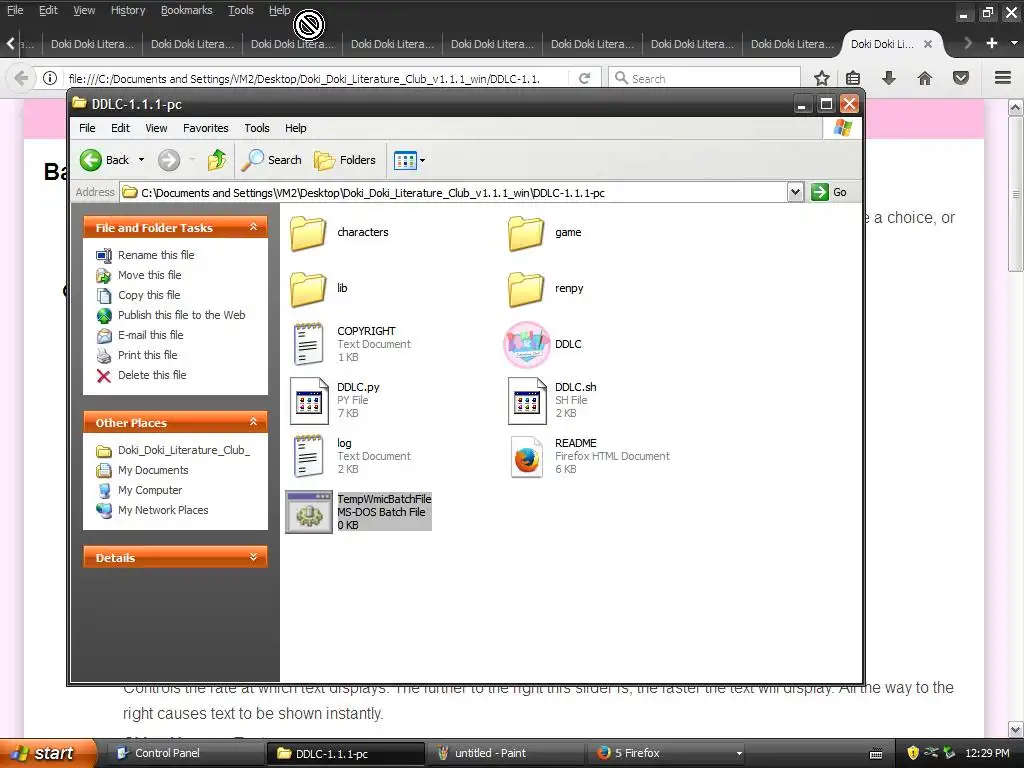Expand the Details panel

[x=253, y=558]
